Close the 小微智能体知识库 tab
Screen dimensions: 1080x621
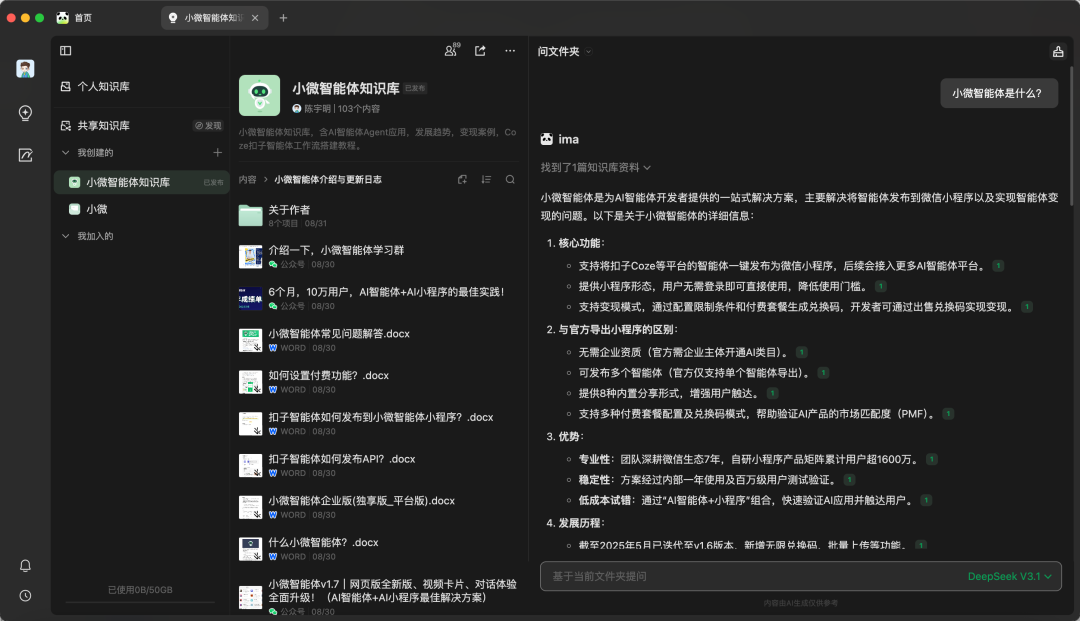point(255,18)
